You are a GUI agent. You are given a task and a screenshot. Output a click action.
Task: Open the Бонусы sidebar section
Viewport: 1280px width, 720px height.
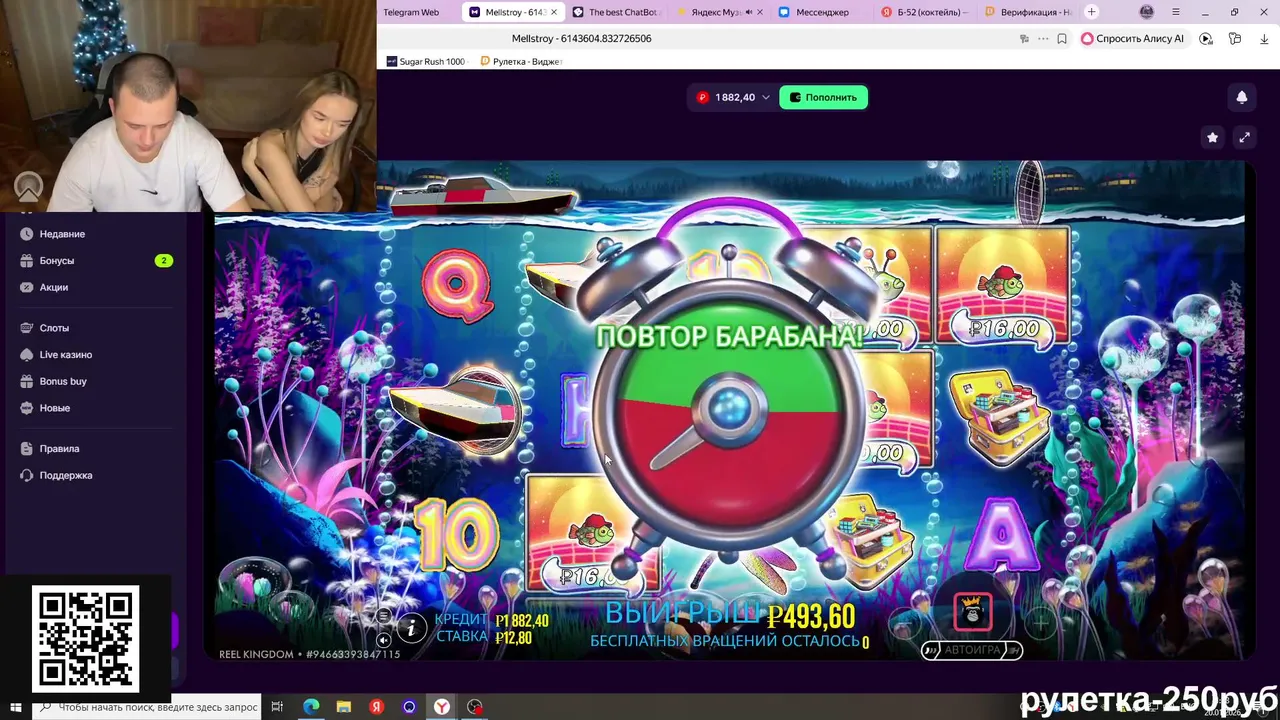click(57, 261)
